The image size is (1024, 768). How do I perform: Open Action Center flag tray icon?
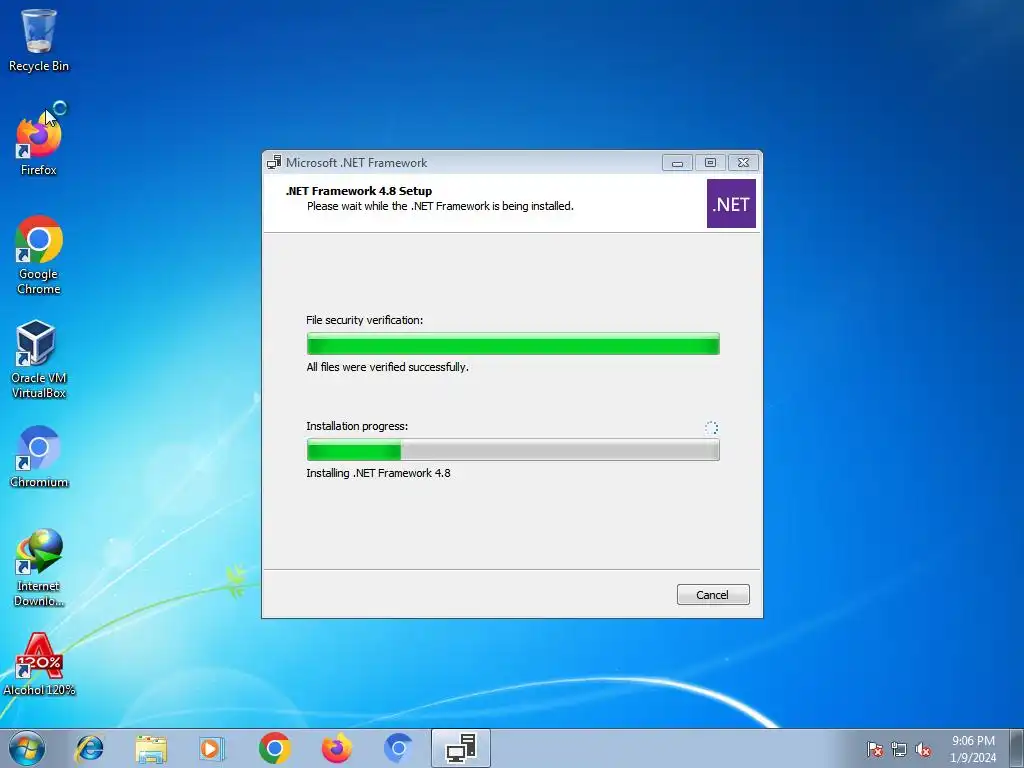pyautogui.click(x=875, y=750)
